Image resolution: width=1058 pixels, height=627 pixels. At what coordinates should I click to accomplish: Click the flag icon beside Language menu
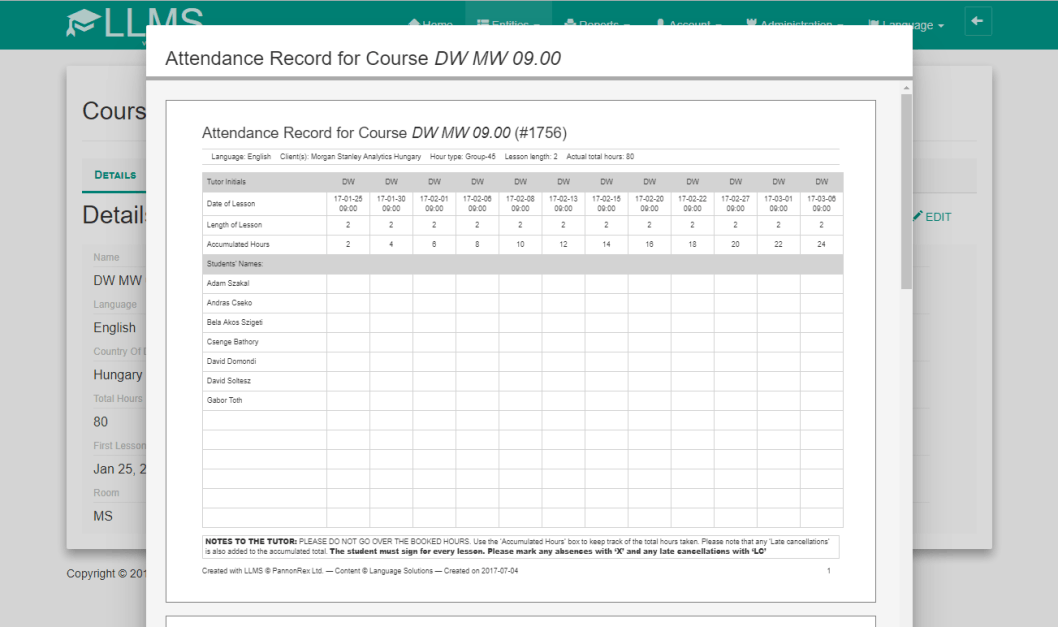pos(874,24)
